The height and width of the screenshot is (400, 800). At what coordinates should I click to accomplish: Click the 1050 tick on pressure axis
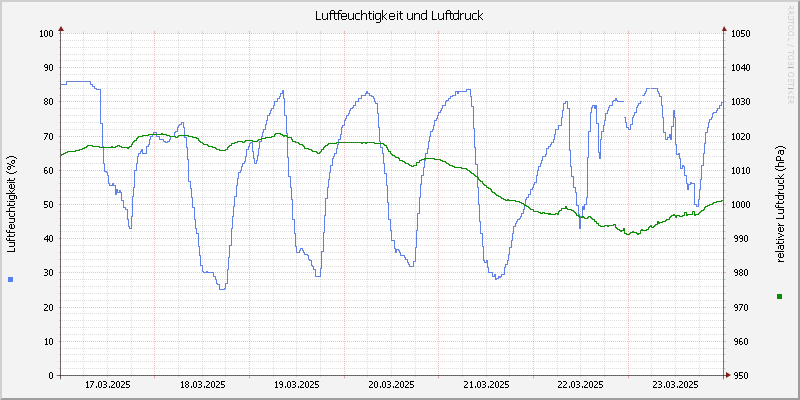coord(739,33)
